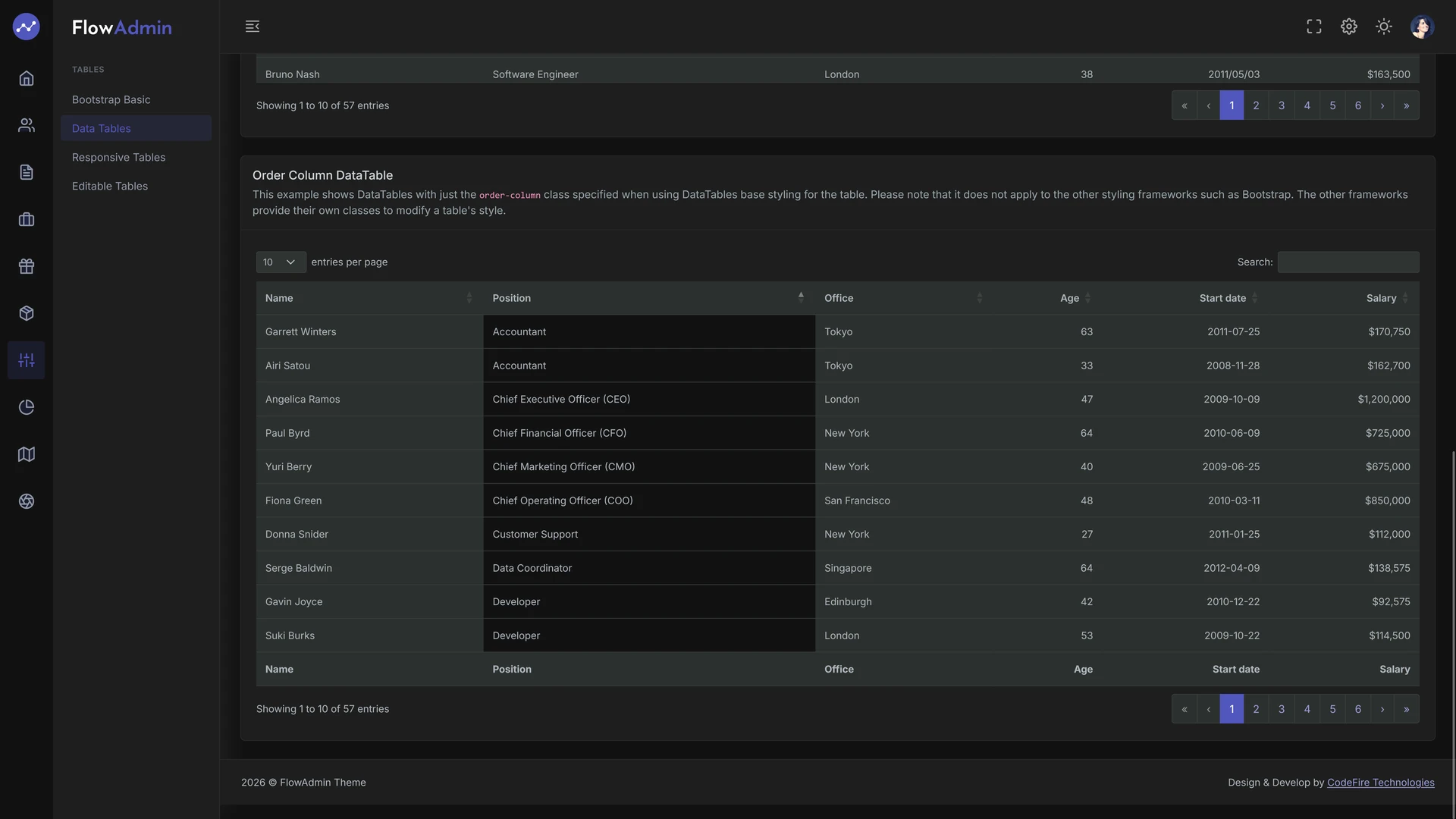
Task: Click first page arrow in lower pagination
Action: coord(1184,709)
